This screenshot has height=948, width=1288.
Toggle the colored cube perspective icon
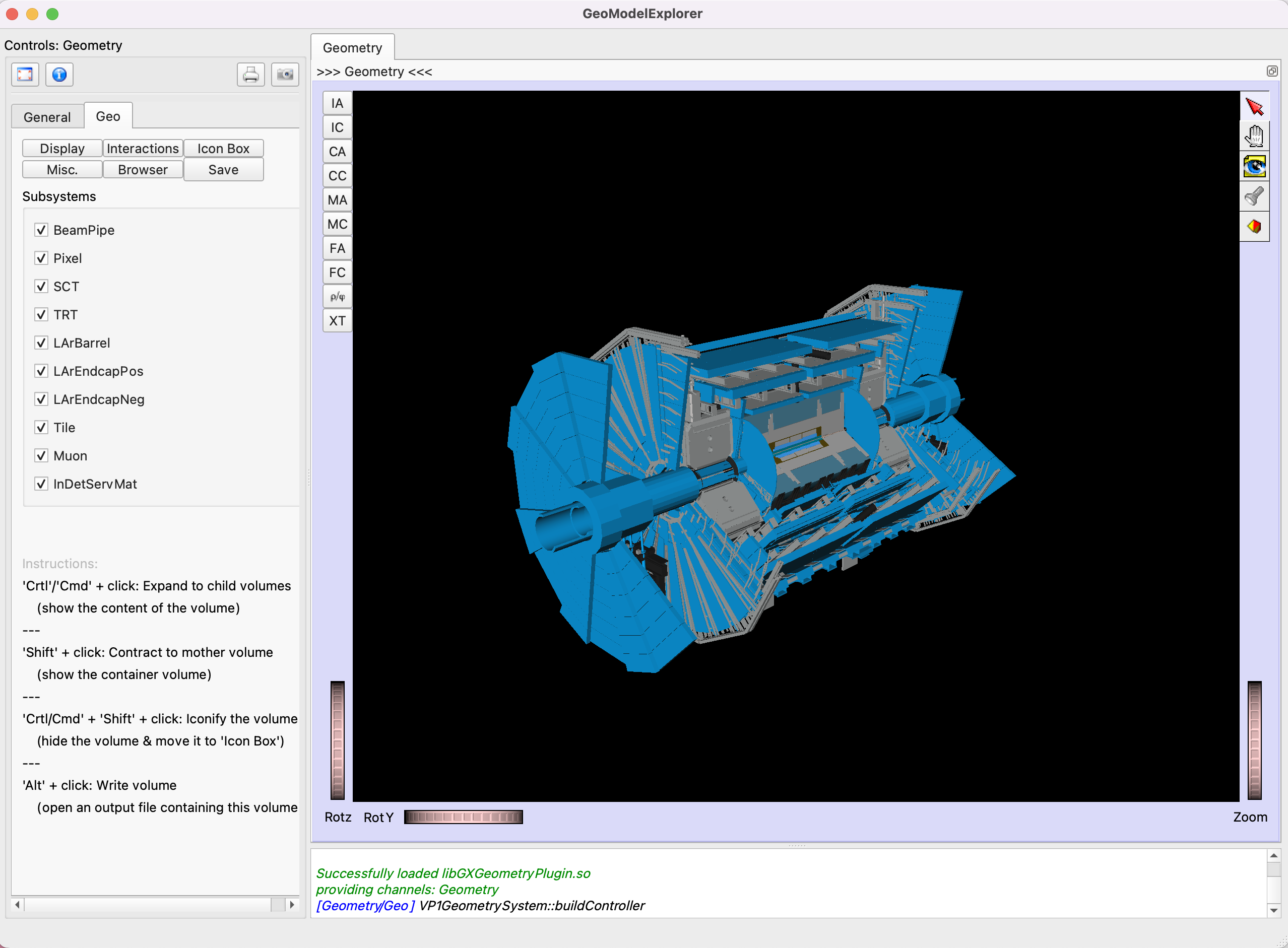(1254, 226)
